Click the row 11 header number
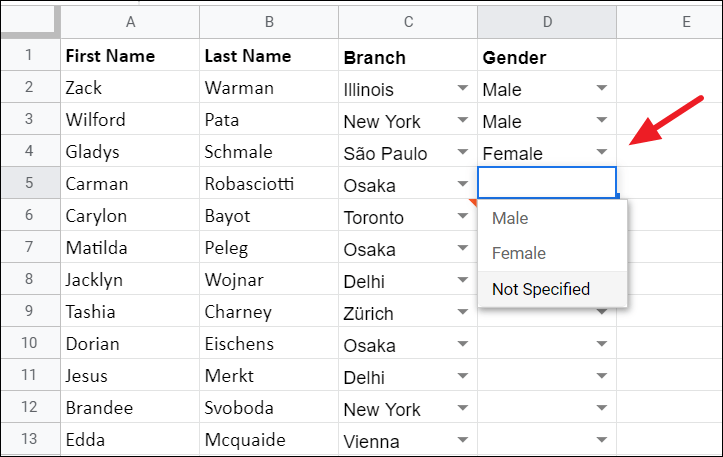The image size is (723, 457). coord(29,376)
